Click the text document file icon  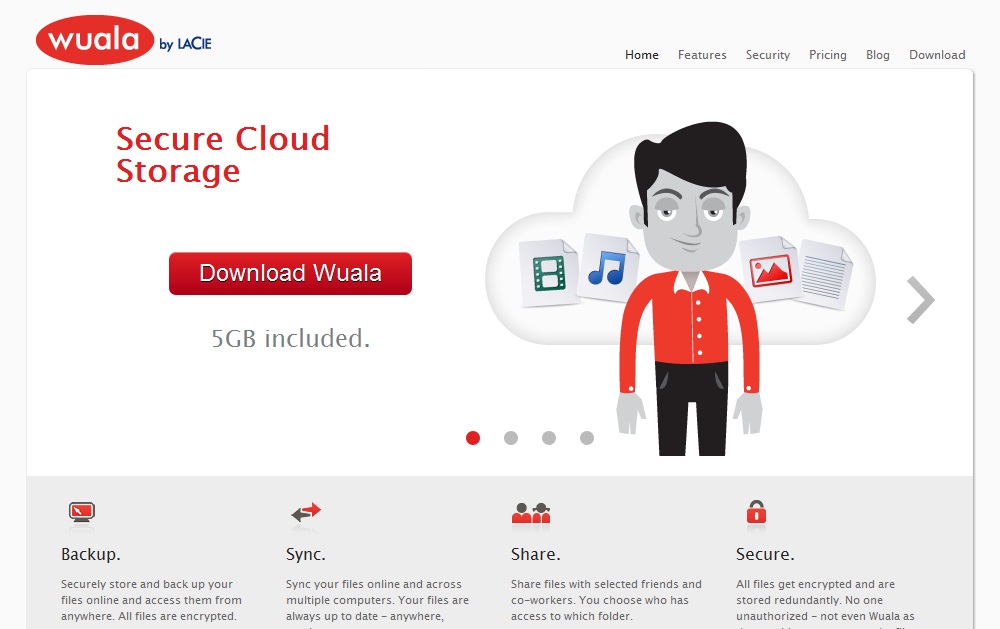[825, 274]
